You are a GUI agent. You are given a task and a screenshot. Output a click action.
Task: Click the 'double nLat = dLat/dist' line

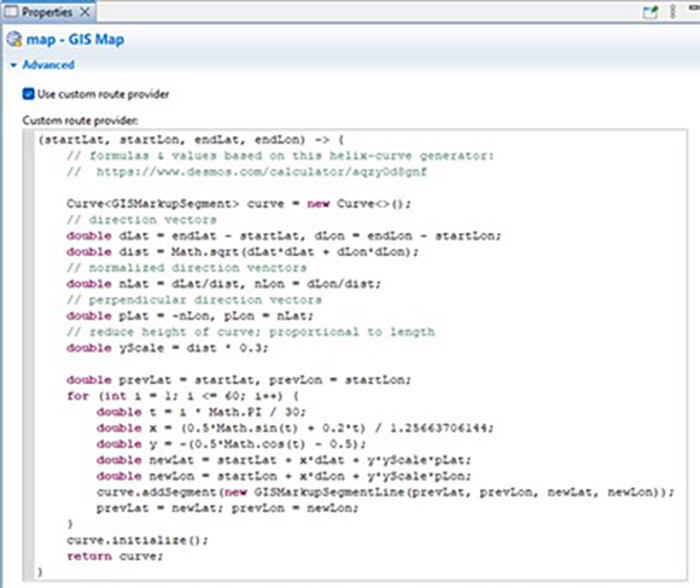[x=224, y=284]
